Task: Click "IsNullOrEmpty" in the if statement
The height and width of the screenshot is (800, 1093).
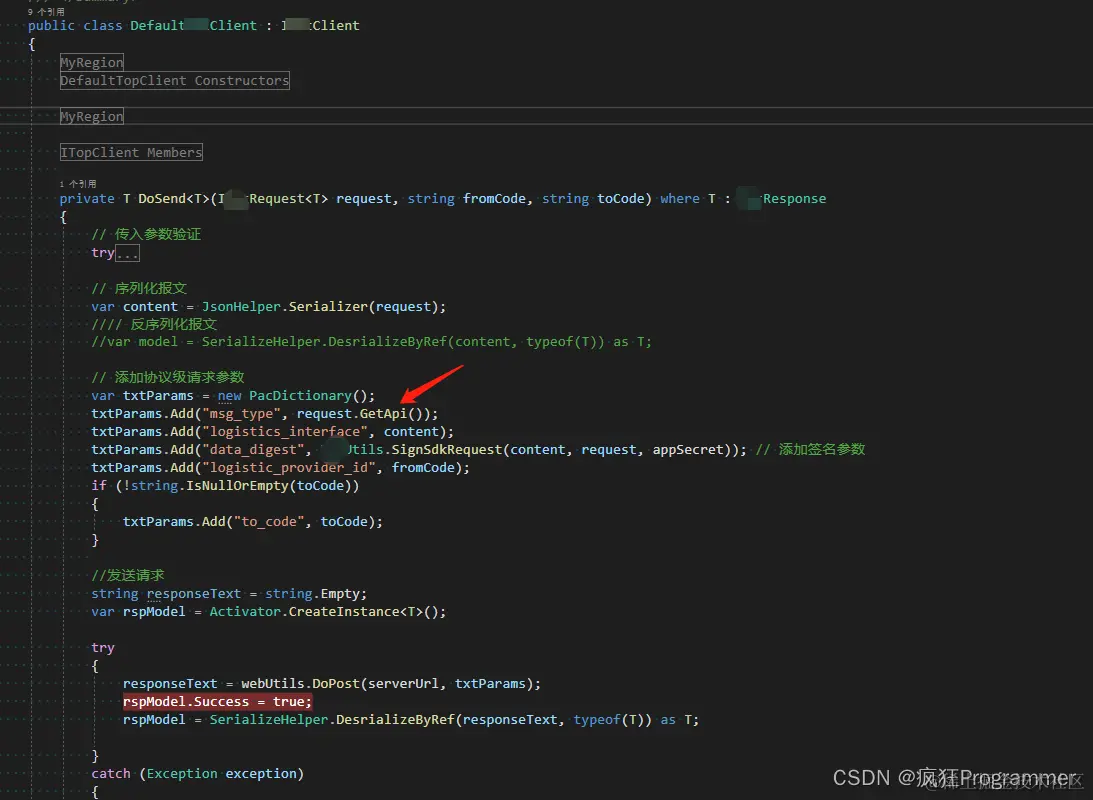Action: (237, 486)
